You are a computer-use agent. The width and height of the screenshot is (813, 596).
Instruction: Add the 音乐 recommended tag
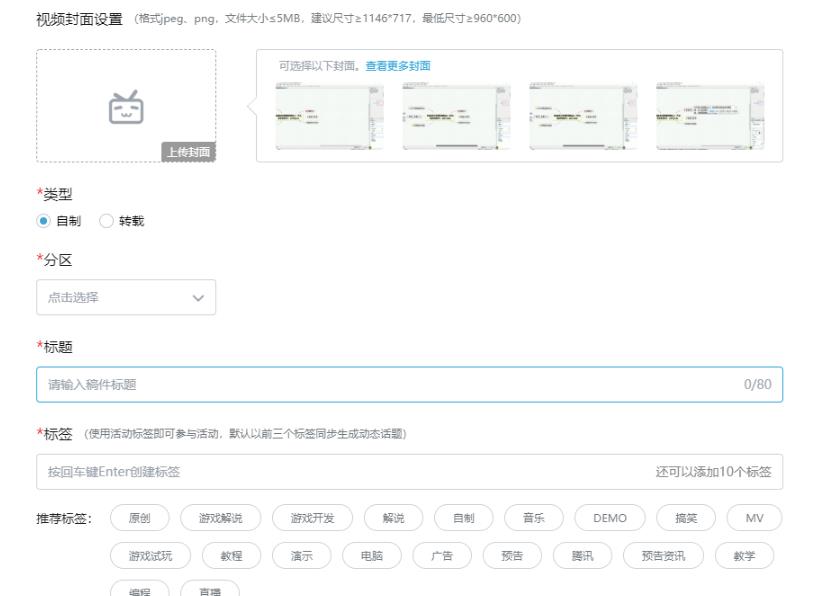coord(534,517)
